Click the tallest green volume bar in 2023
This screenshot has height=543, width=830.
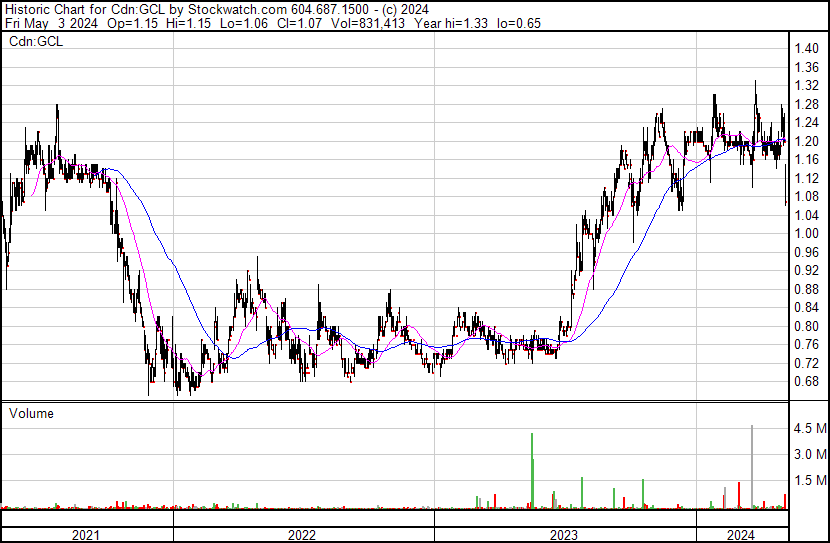[x=532, y=471]
